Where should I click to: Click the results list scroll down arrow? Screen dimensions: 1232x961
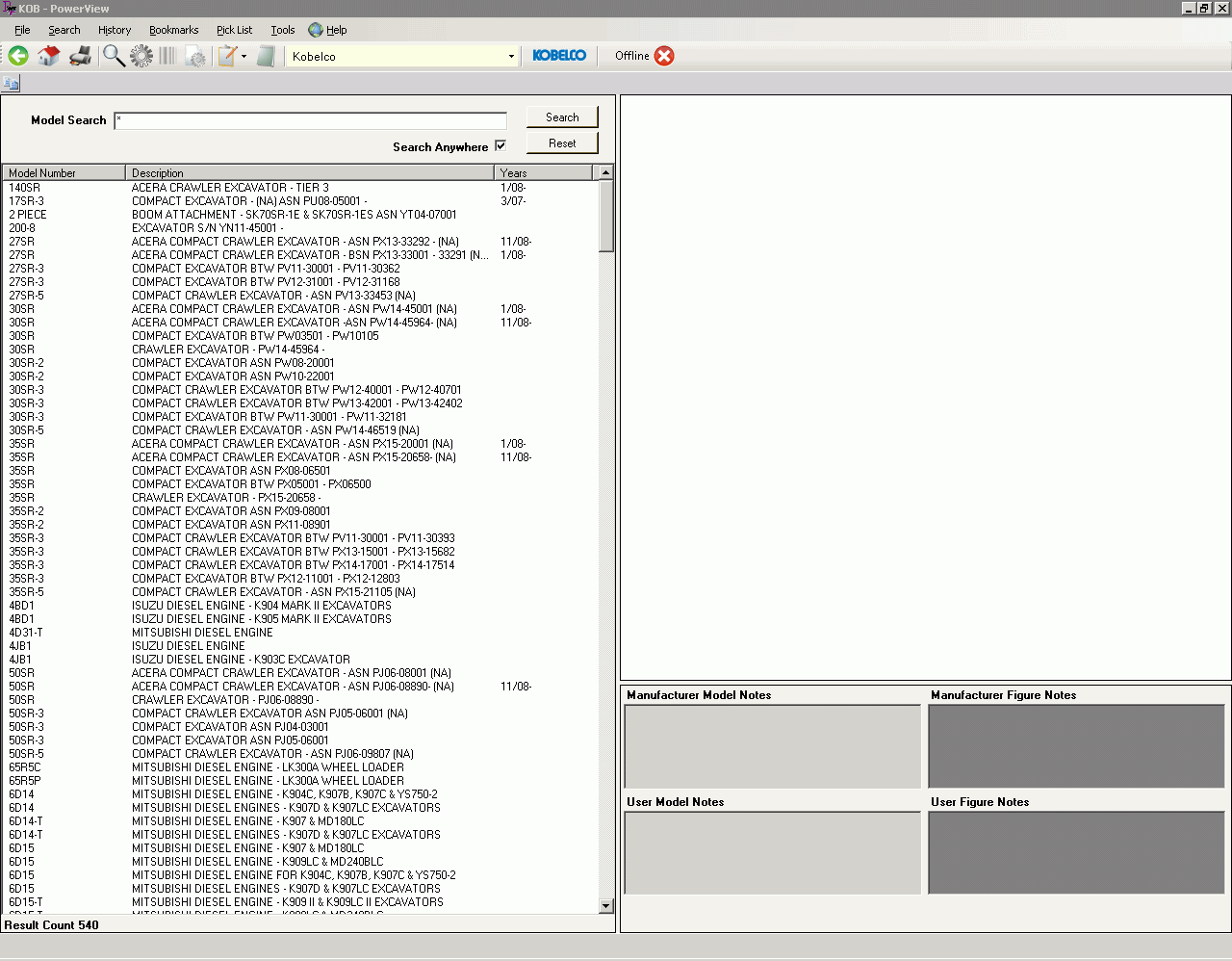point(606,905)
